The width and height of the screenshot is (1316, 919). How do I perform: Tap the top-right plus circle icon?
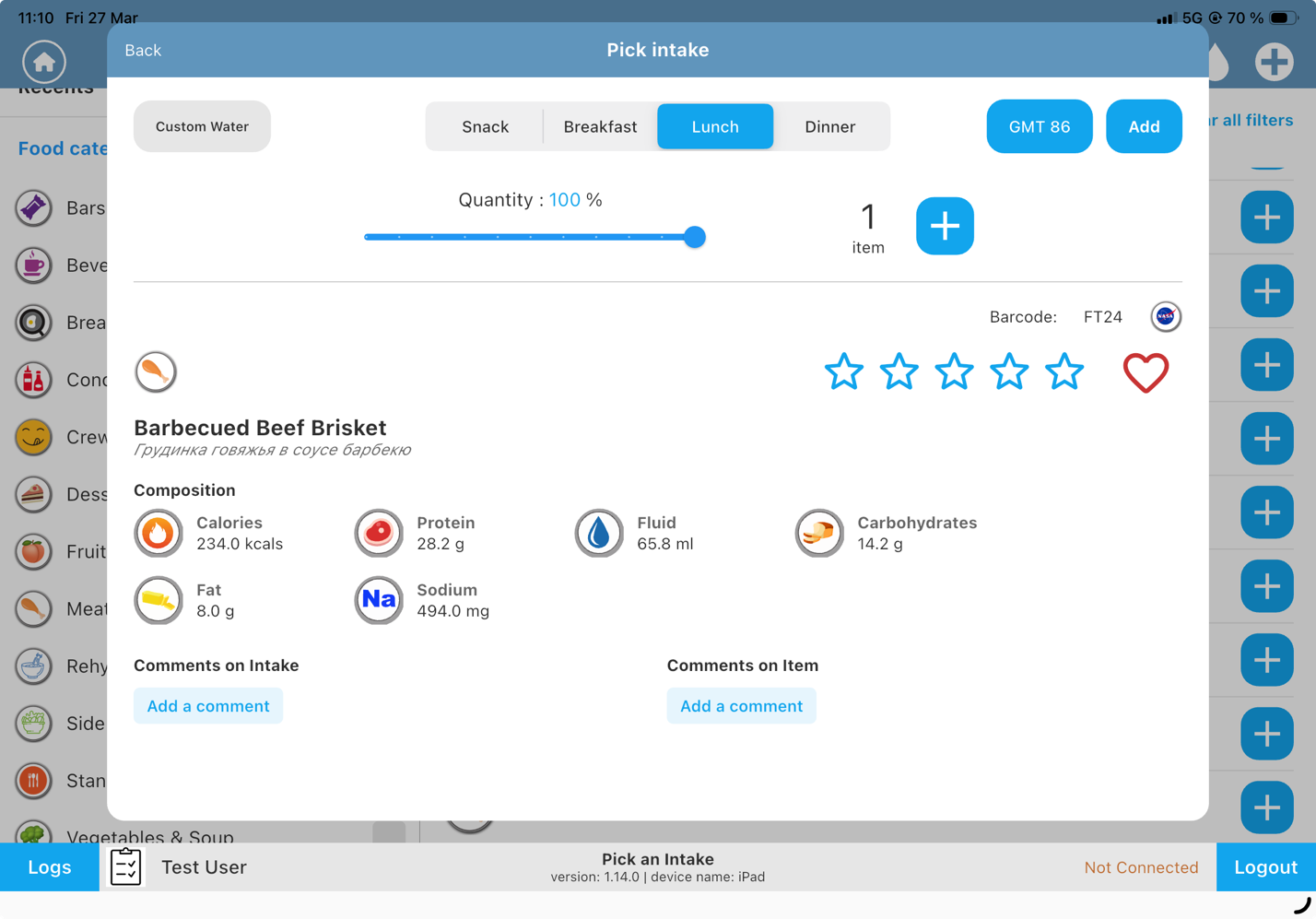click(x=1274, y=62)
